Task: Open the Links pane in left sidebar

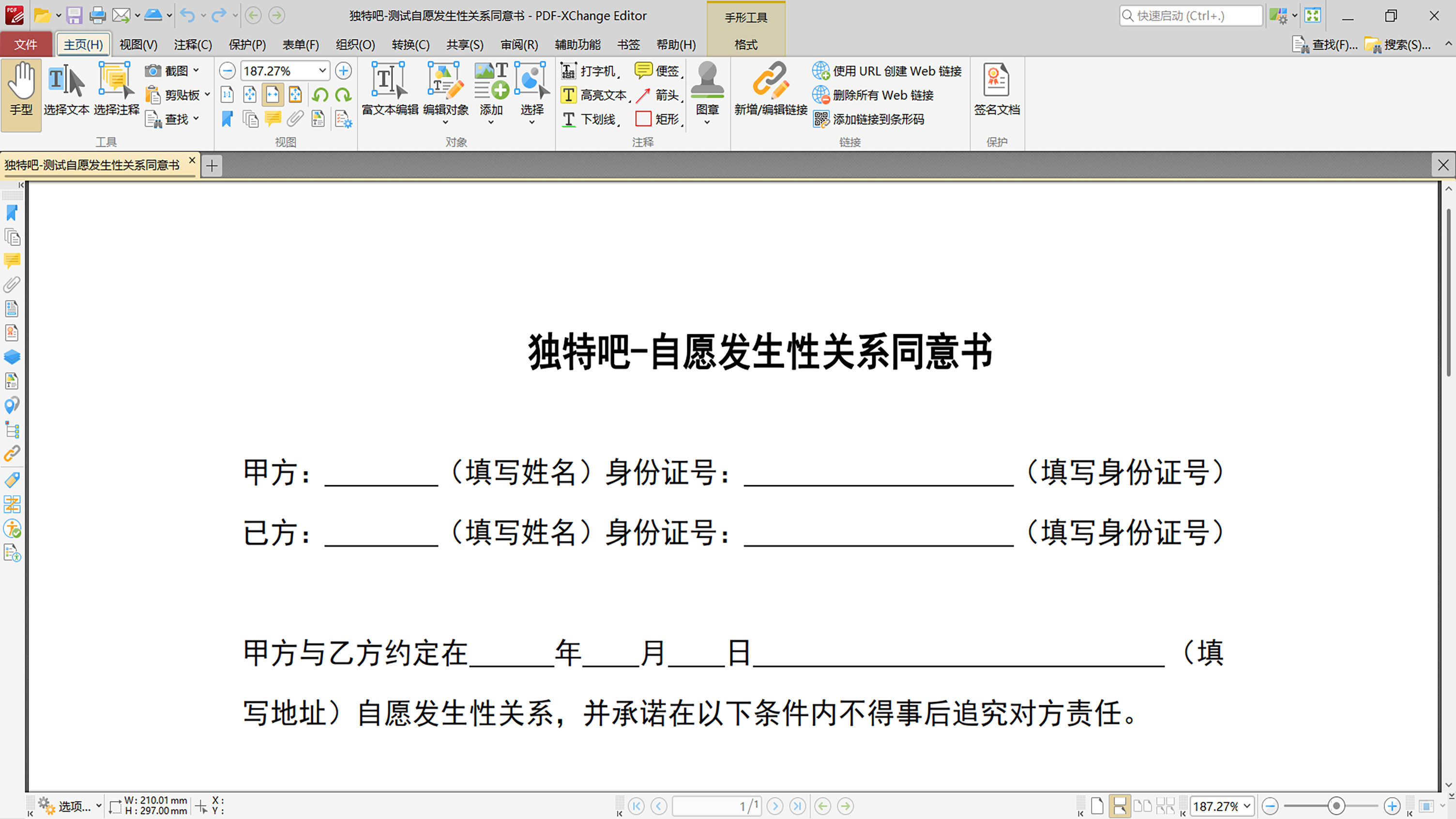Action: coord(12,454)
